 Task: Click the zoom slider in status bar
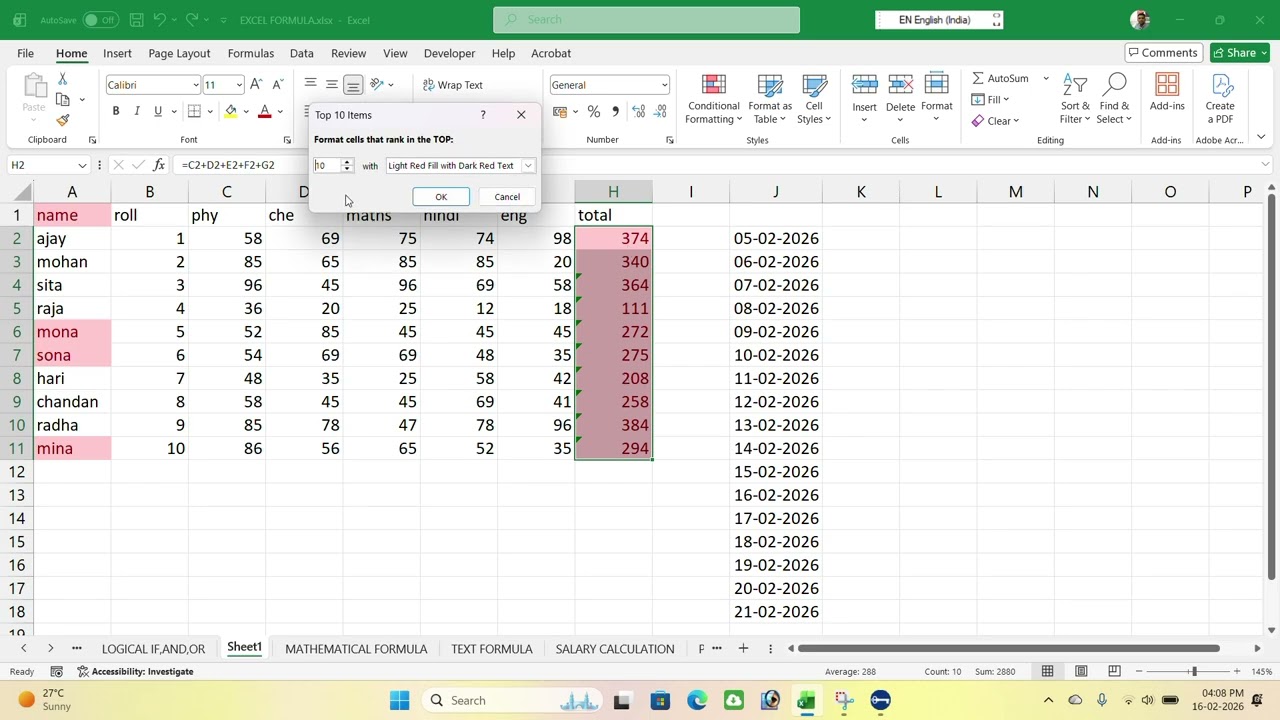(x=1193, y=671)
